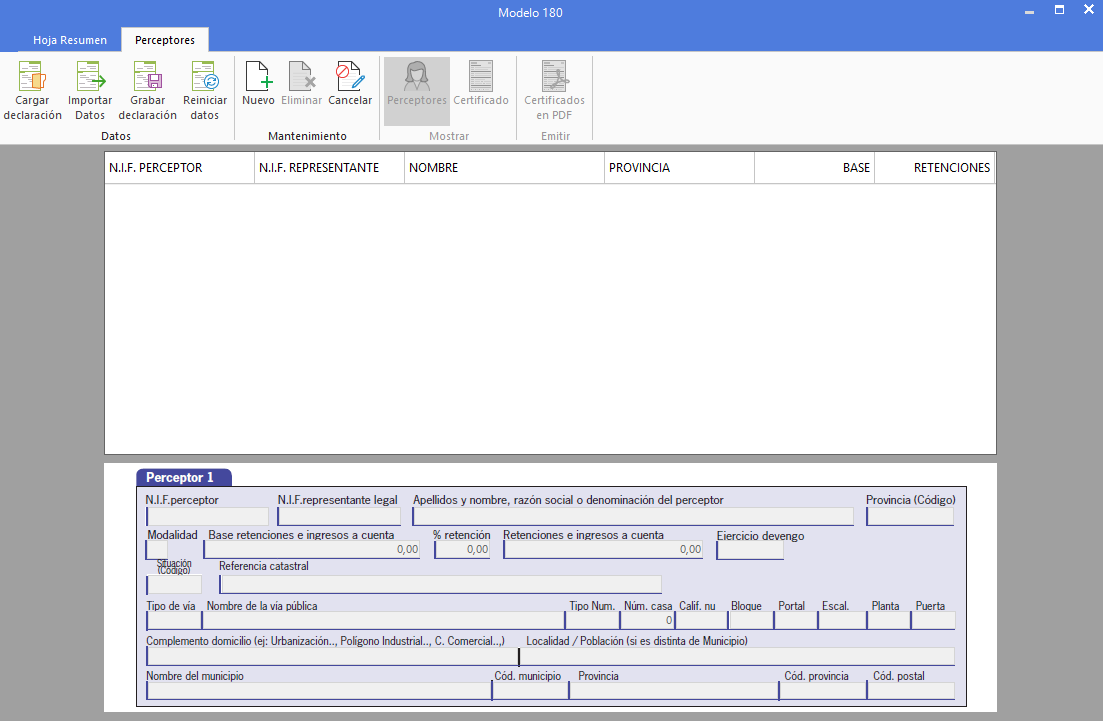Click the Situación (Código) field

tap(174, 585)
